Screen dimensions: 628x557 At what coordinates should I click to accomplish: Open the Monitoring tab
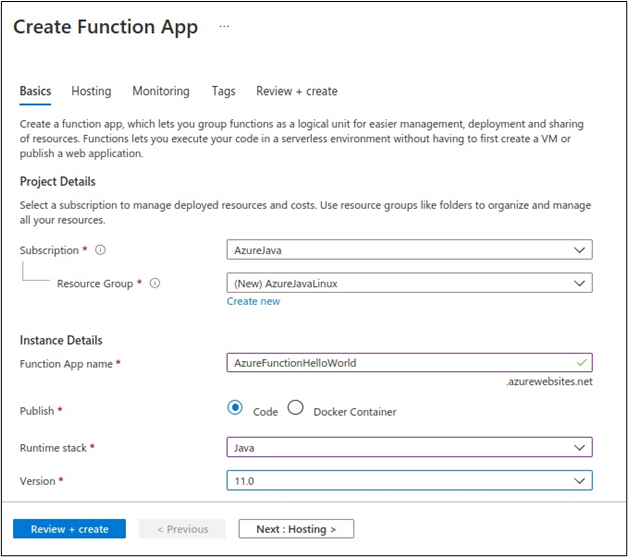point(161,91)
